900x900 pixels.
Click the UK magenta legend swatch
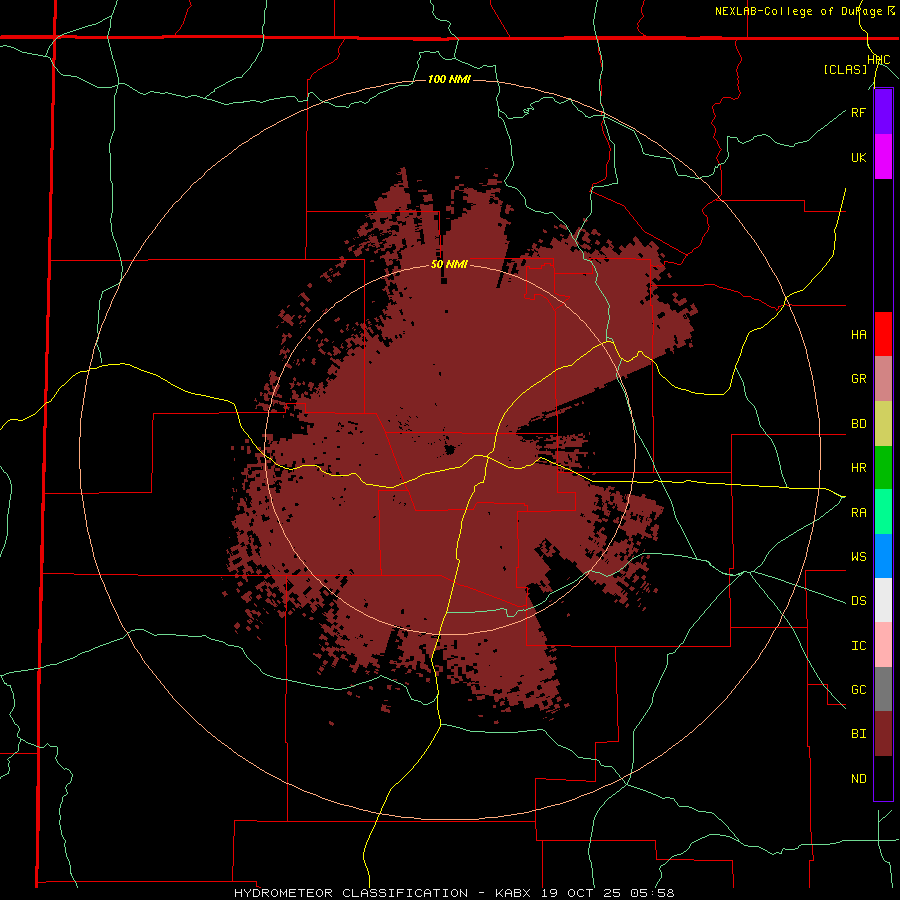pos(883,157)
